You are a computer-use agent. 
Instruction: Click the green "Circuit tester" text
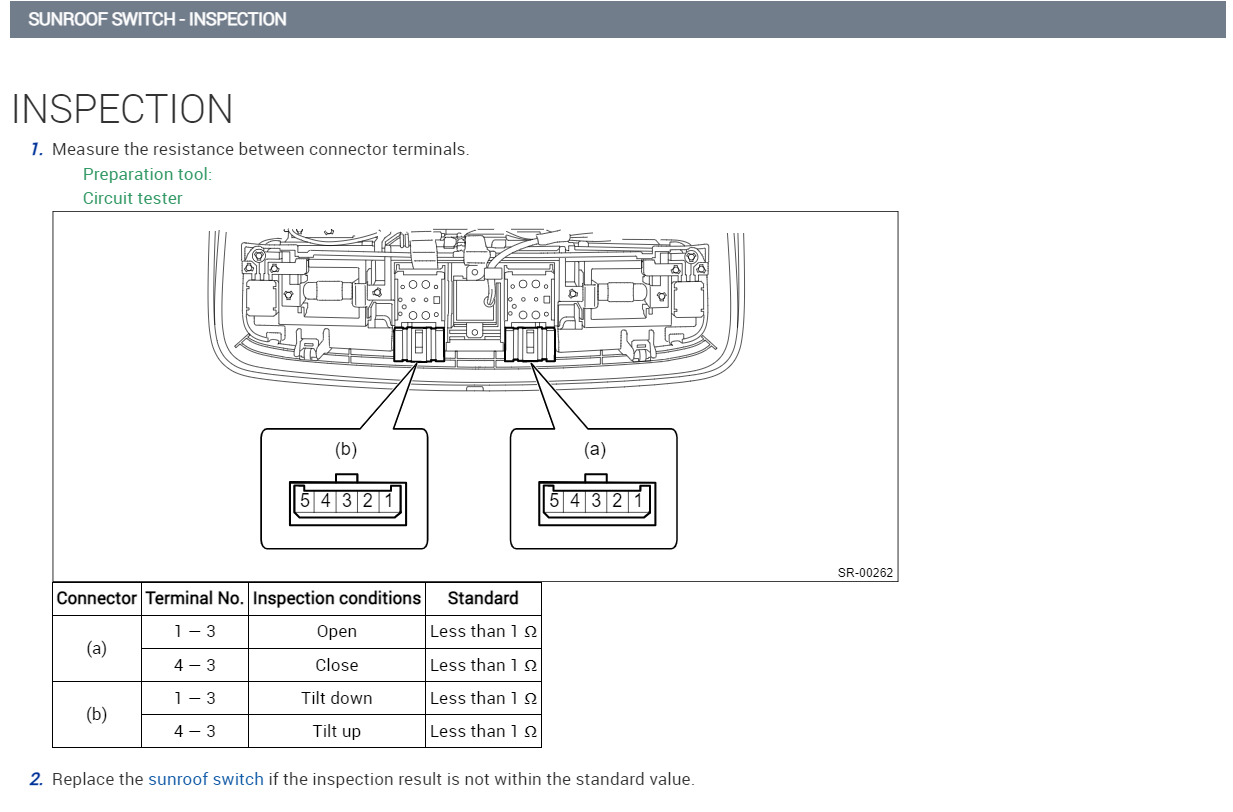pyautogui.click(x=132, y=198)
